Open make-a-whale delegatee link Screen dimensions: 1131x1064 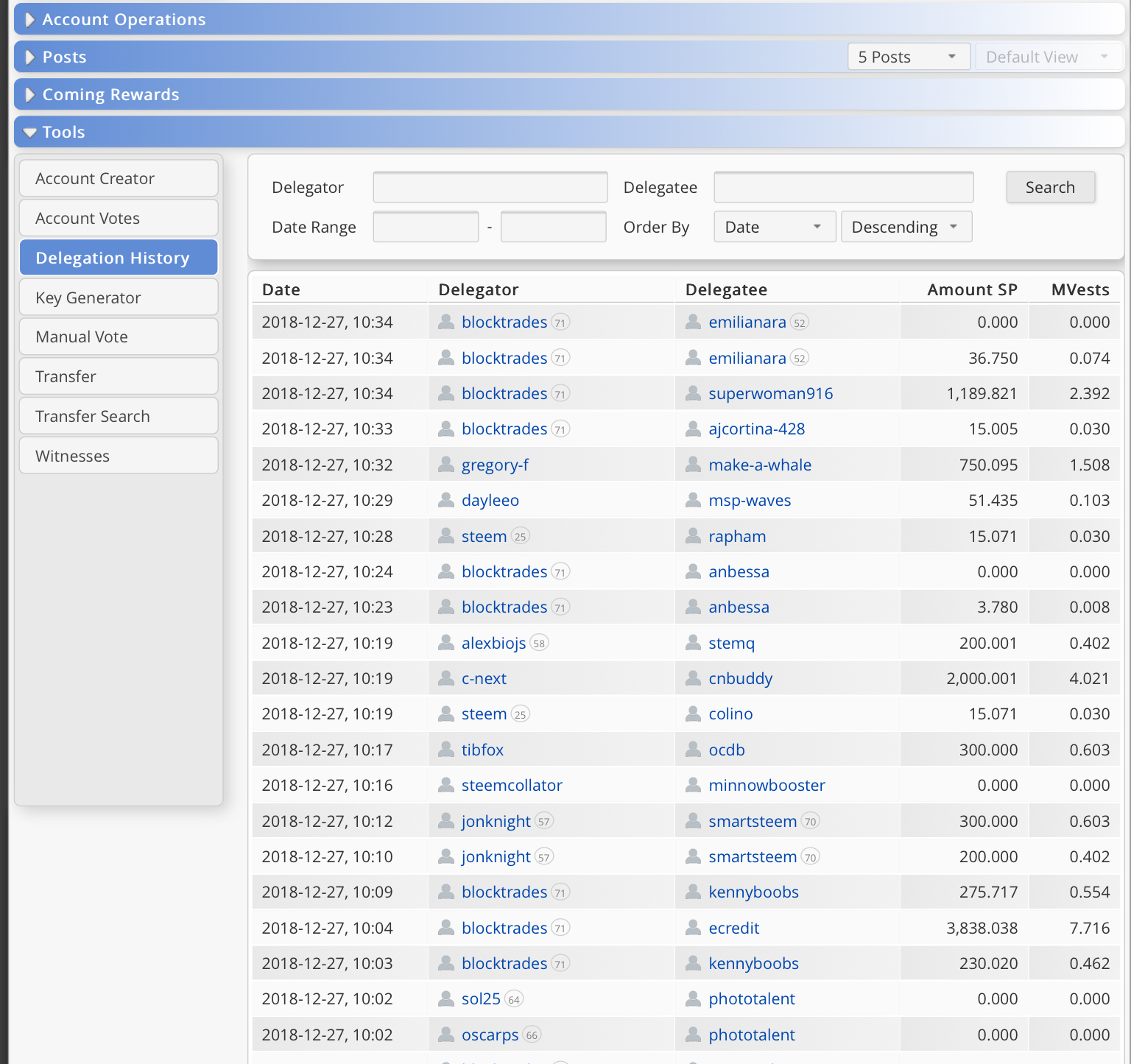tap(760, 465)
